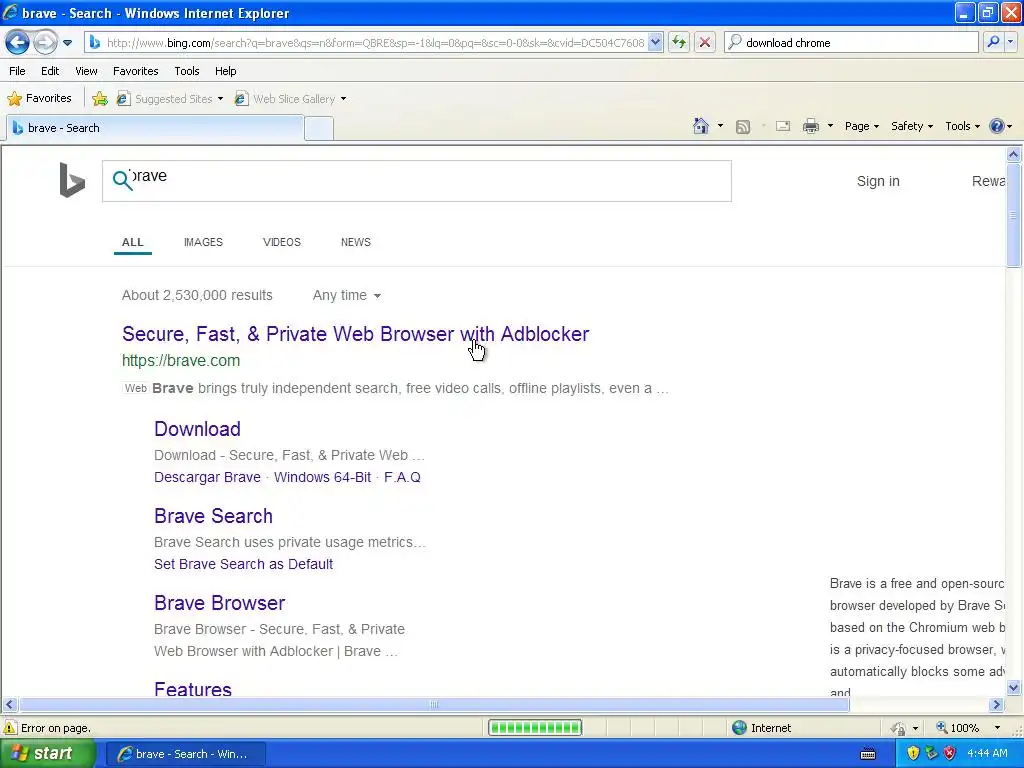Switch to the VIDEOS results tab
This screenshot has height=768, width=1024.
pos(281,242)
